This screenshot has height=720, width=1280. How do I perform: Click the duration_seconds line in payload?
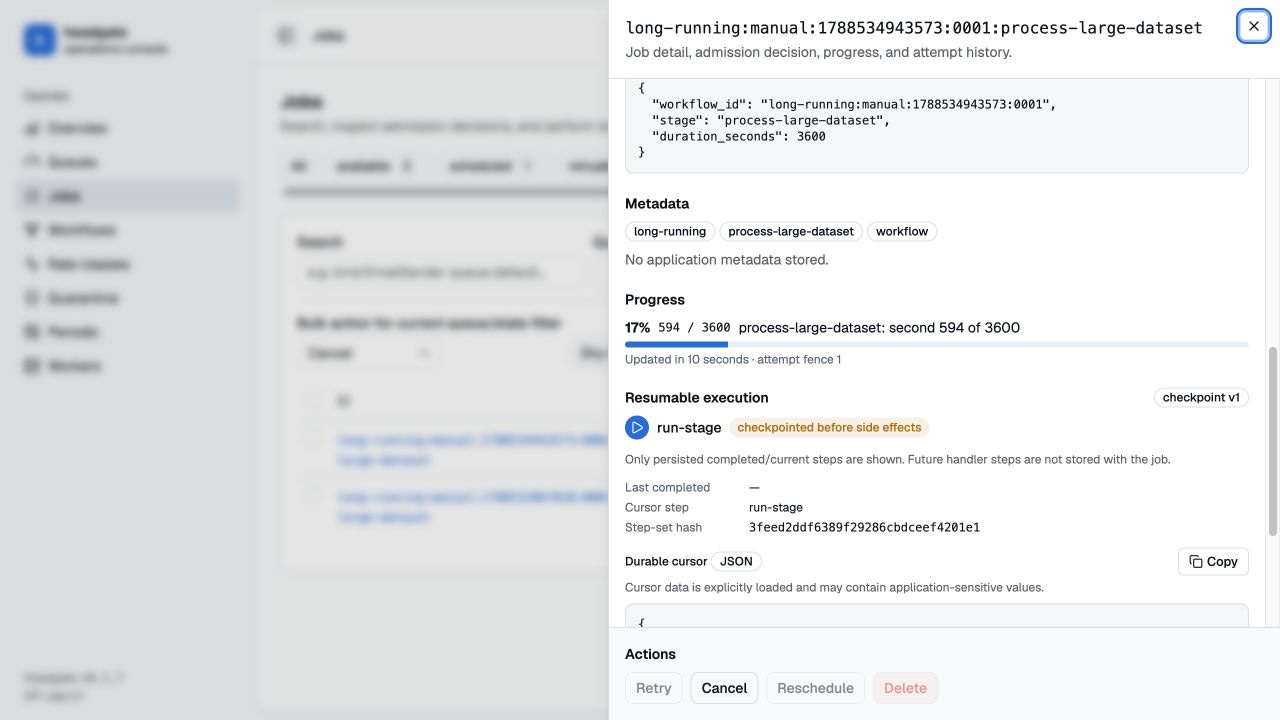click(x=739, y=136)
